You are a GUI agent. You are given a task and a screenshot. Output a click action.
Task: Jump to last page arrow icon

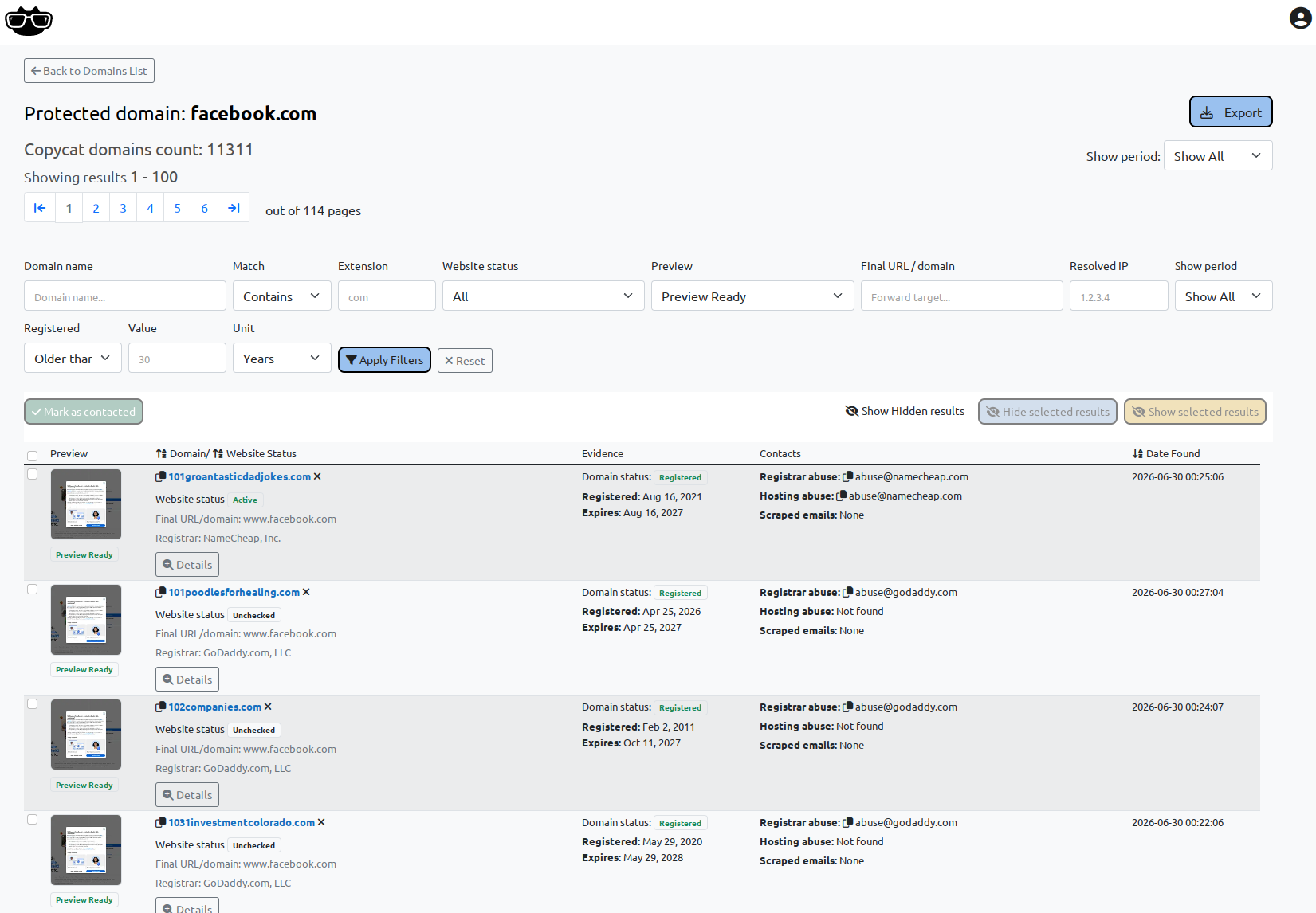click(234, 208)
